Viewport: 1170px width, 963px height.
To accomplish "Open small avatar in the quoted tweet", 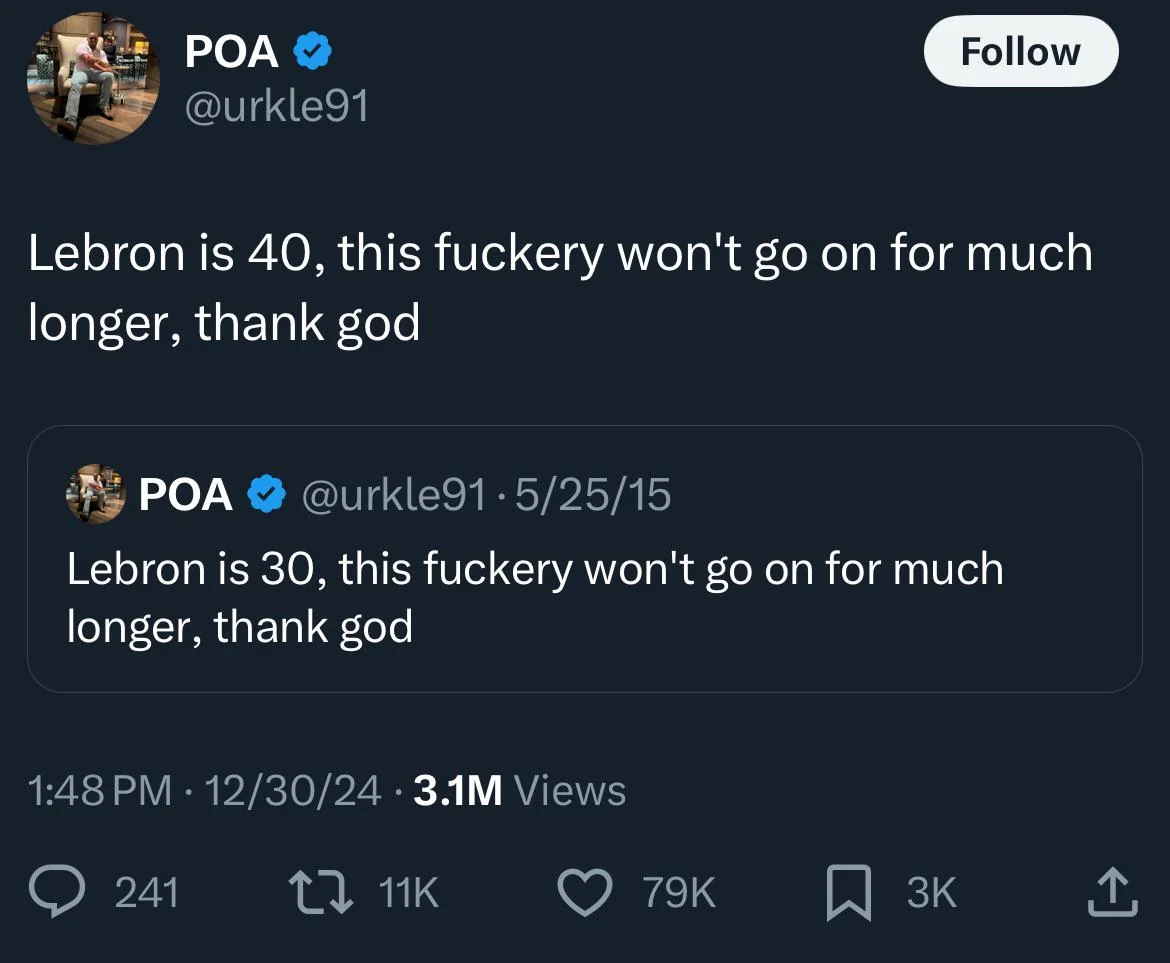I will (x=95, y=494).
